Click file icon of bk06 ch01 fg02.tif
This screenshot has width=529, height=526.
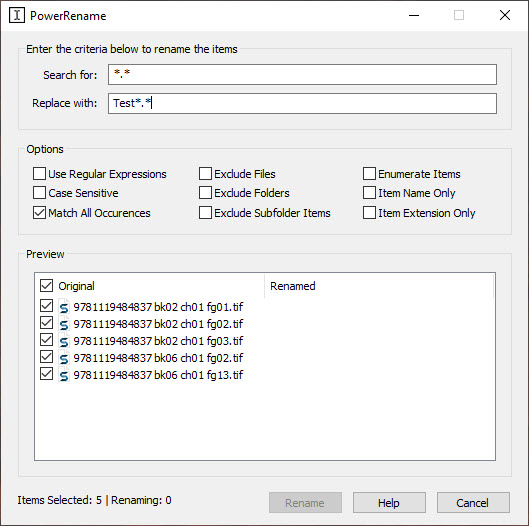[x=64, y=358]
